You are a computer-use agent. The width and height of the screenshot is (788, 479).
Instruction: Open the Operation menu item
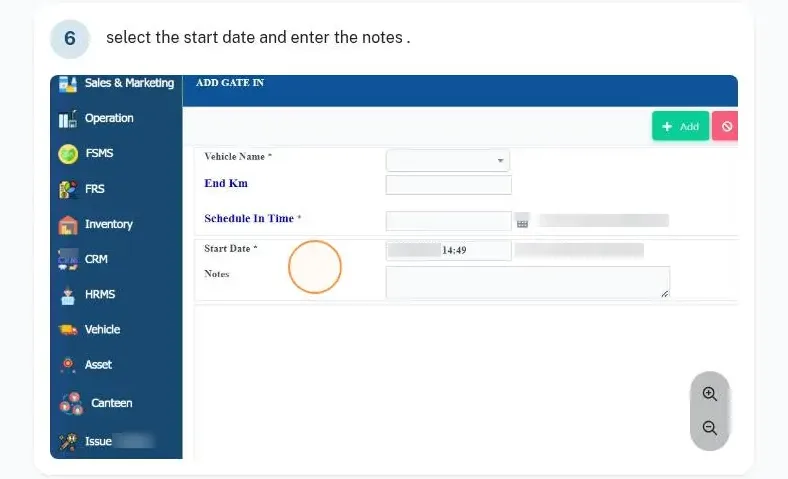[x=109, y=118]
